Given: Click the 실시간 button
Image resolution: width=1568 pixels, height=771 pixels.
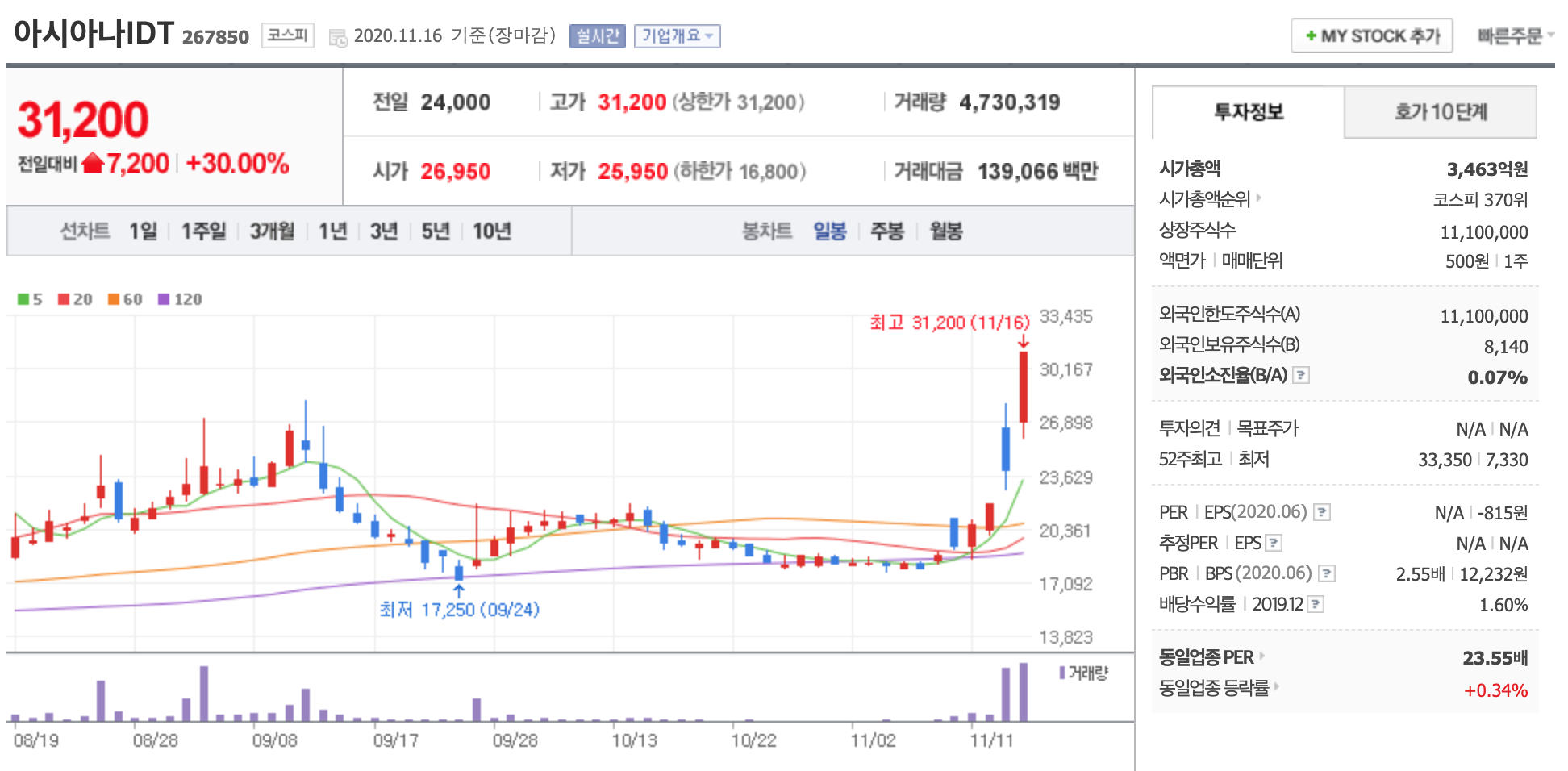Looking at the screenshot, I should [x=597, y=36].
